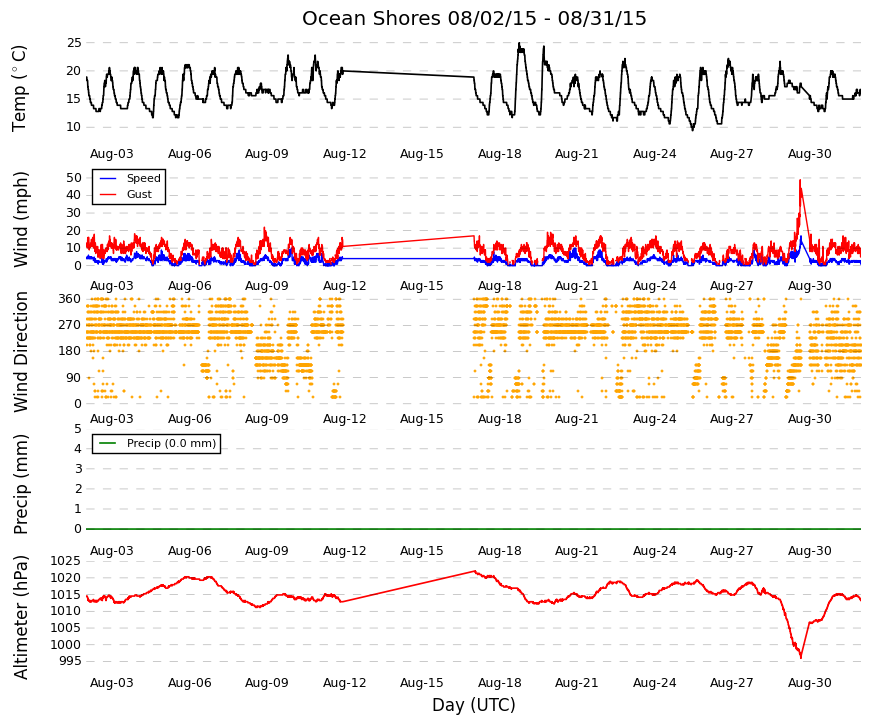Click the blue Speed legend line

108,178
